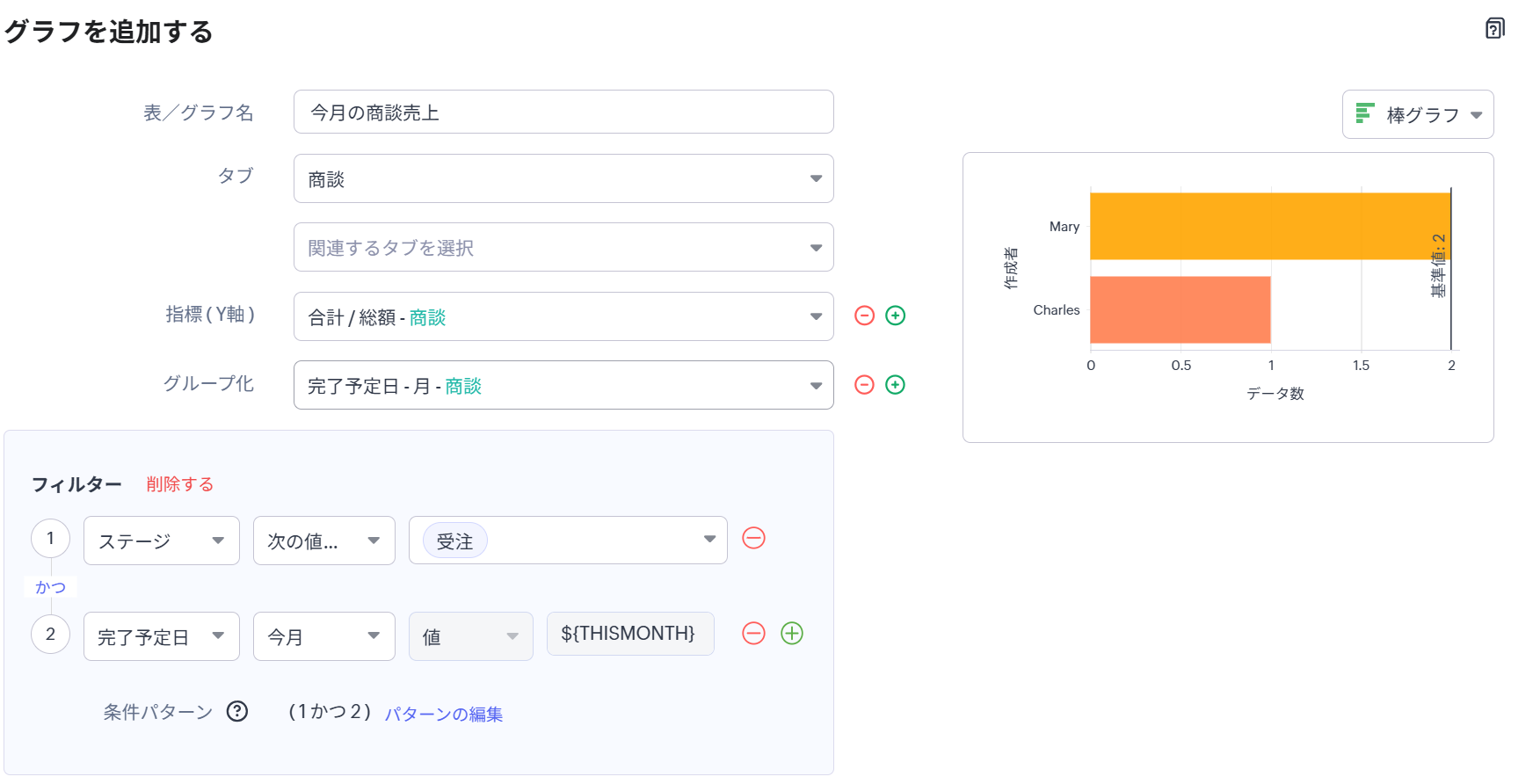The width and height of the screenshot is (1533, 784).
Task: Click the 削除する filter link
Action: (x=179, y=484)
